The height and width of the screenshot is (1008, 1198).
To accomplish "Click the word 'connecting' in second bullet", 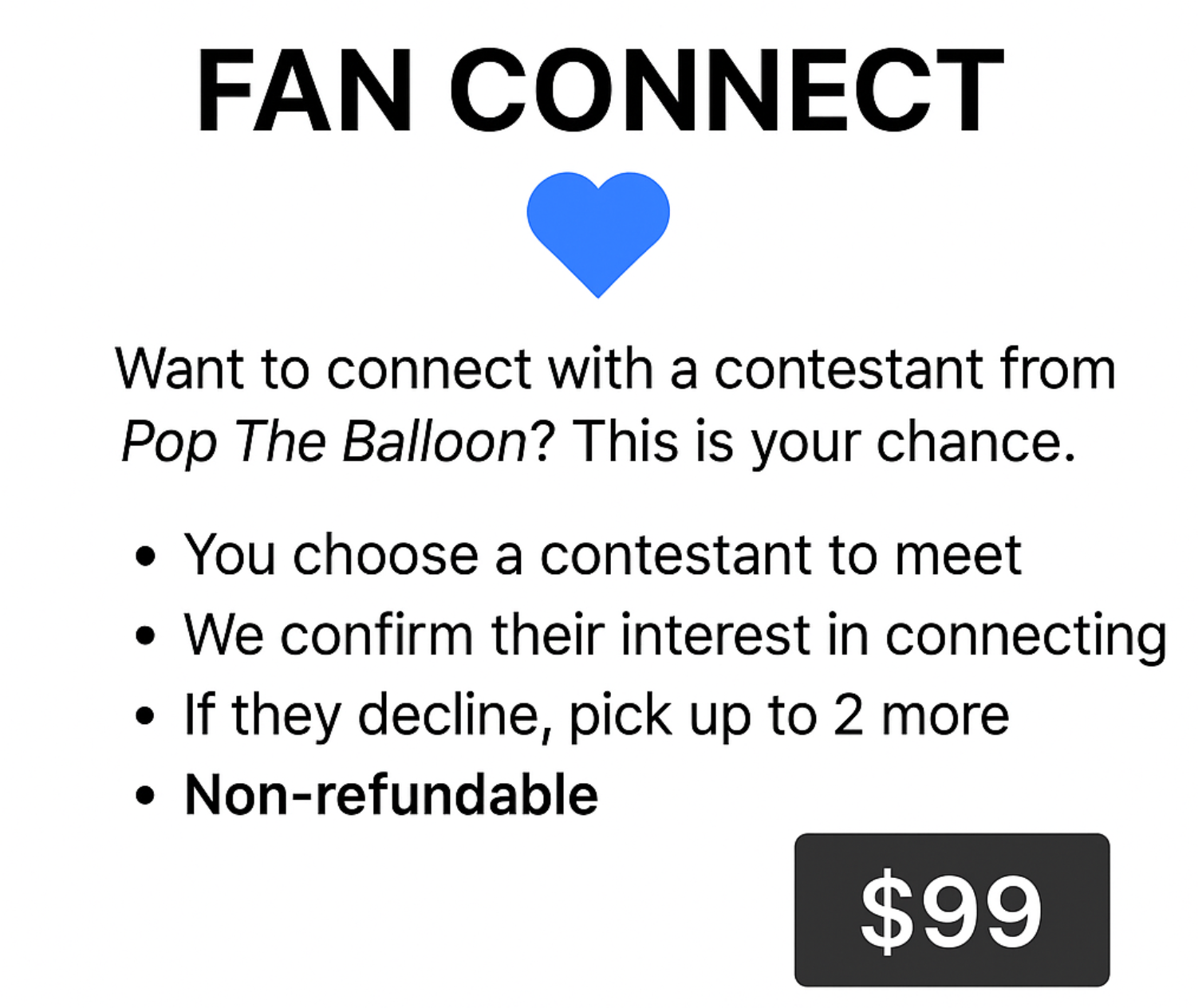I will [x=1026, y=636].
